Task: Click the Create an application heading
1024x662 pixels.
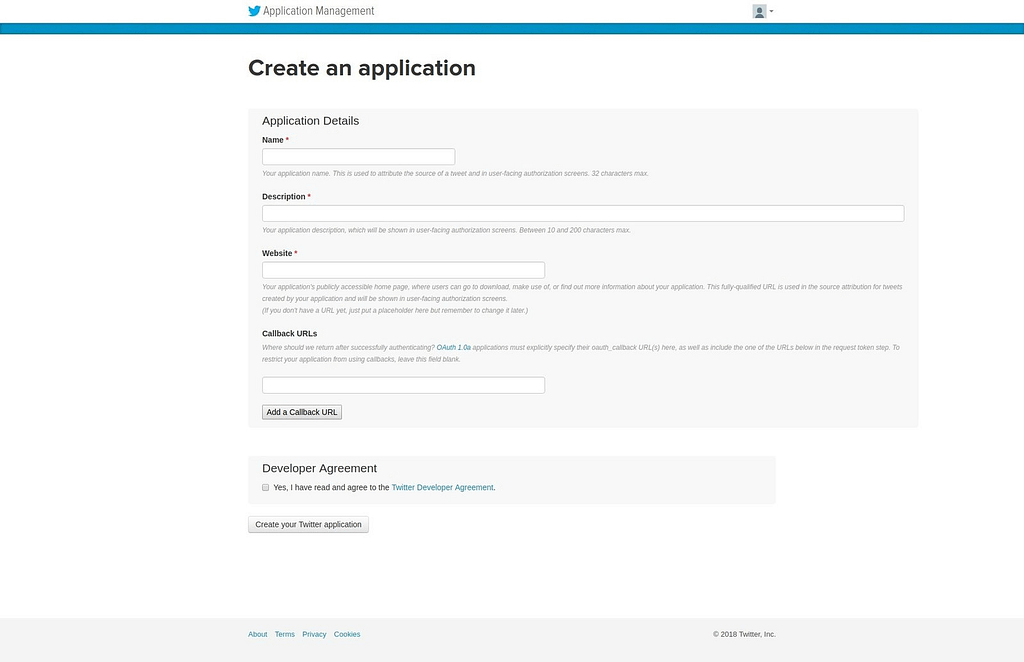Action: click(362, 68)
